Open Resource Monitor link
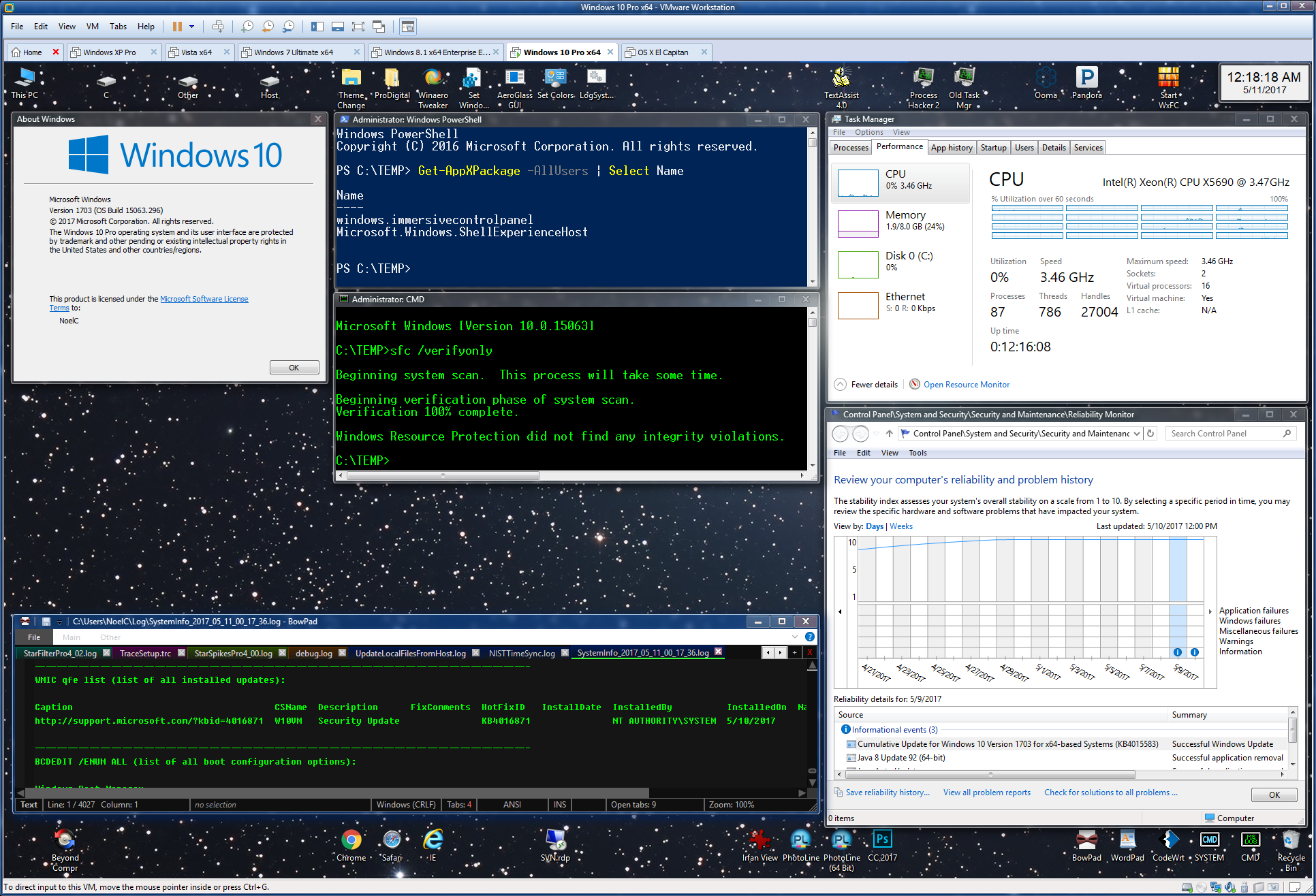Viewport: 1316px width, 896px height. coord(966,385)
